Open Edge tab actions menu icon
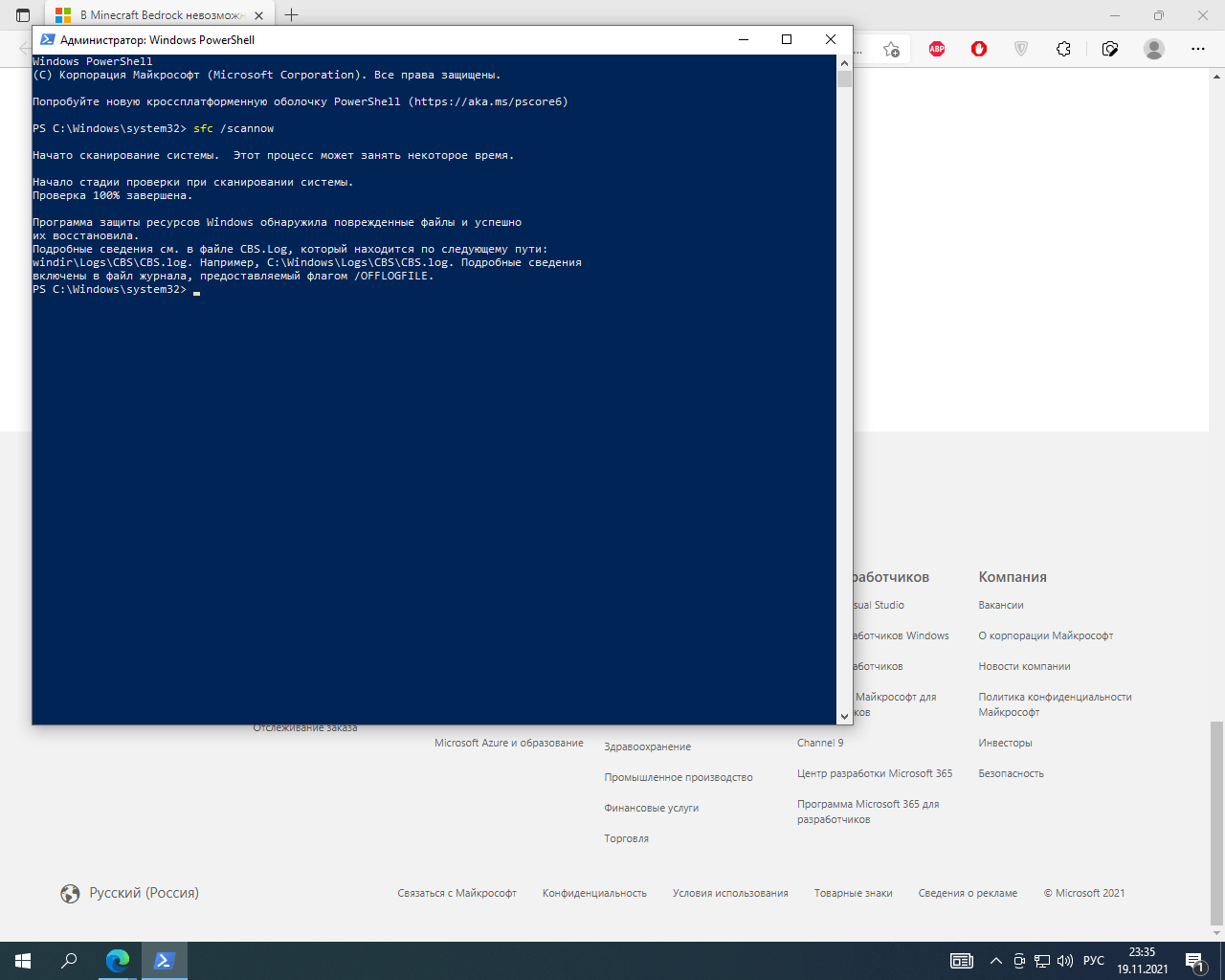This screenshot has width=1225, height=980. point(23,15)
